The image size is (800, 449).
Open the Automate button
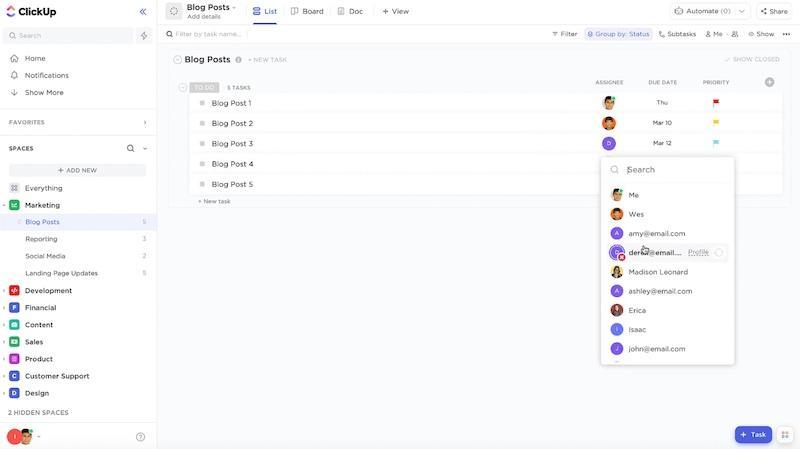(703, 11)
